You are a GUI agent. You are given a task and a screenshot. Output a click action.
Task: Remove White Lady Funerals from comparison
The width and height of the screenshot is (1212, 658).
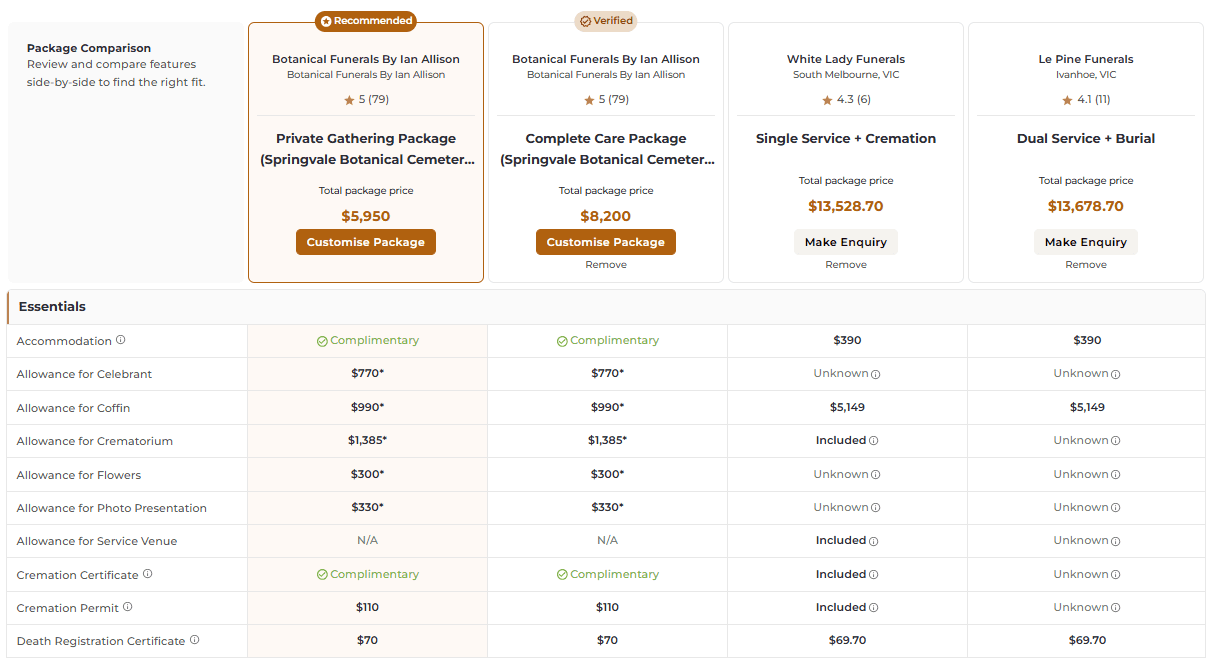[x=846, y=265]
